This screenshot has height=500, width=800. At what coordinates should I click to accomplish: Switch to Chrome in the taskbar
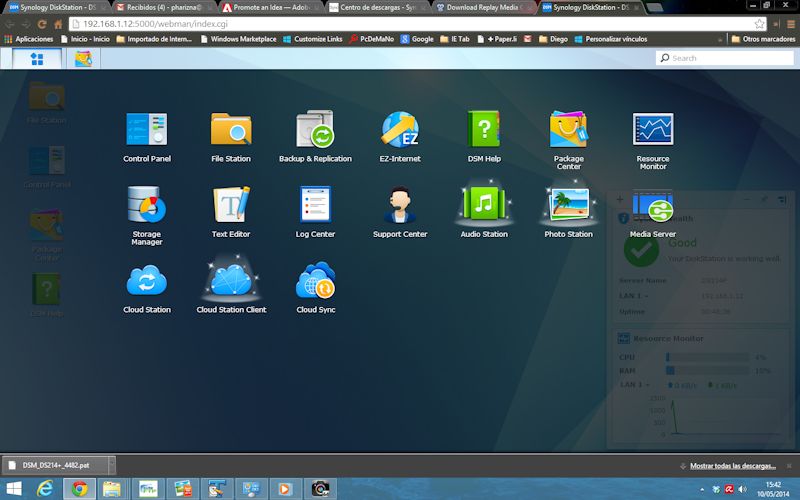79,489
